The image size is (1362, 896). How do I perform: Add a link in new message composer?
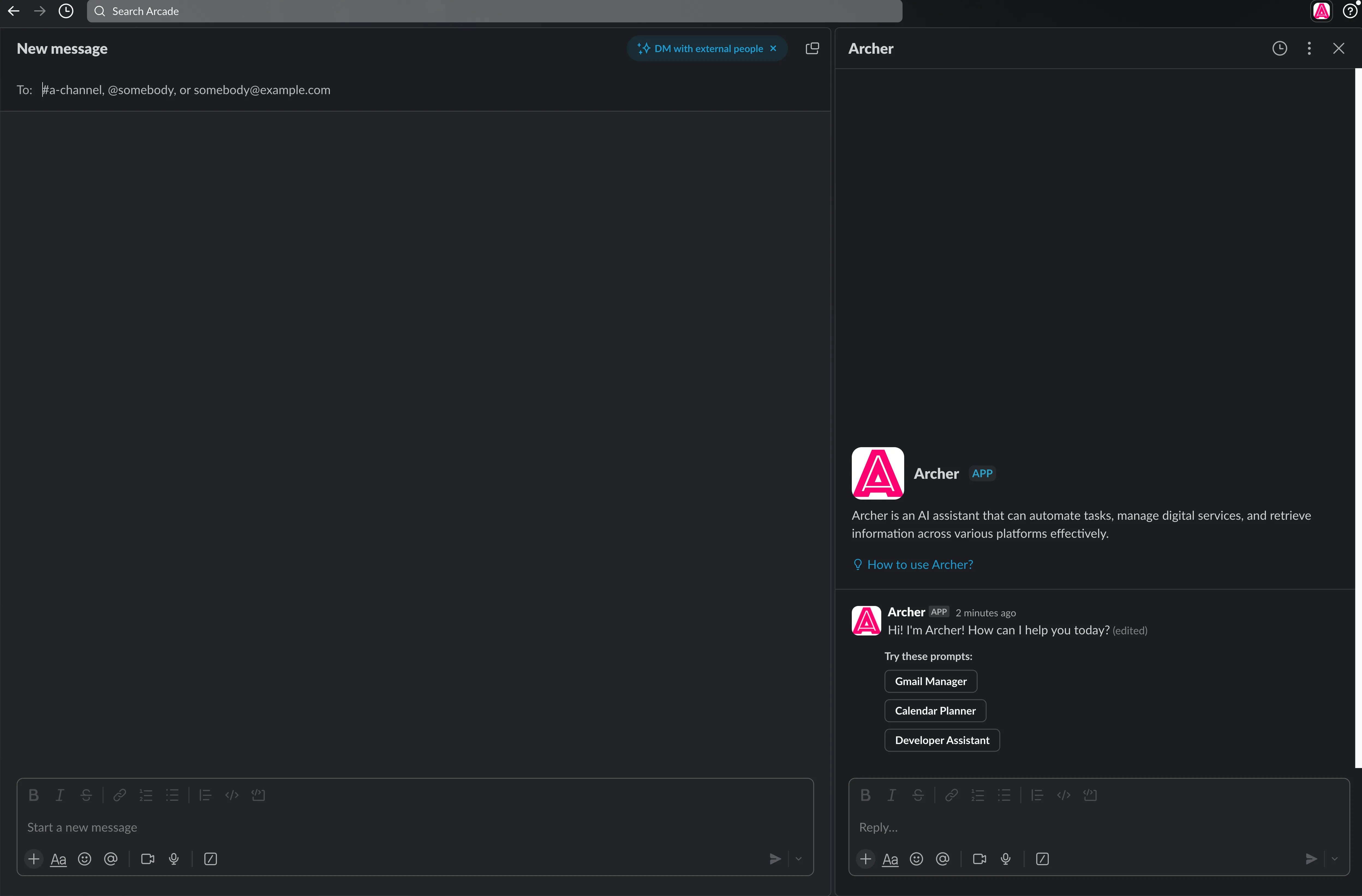click(120, 795)
